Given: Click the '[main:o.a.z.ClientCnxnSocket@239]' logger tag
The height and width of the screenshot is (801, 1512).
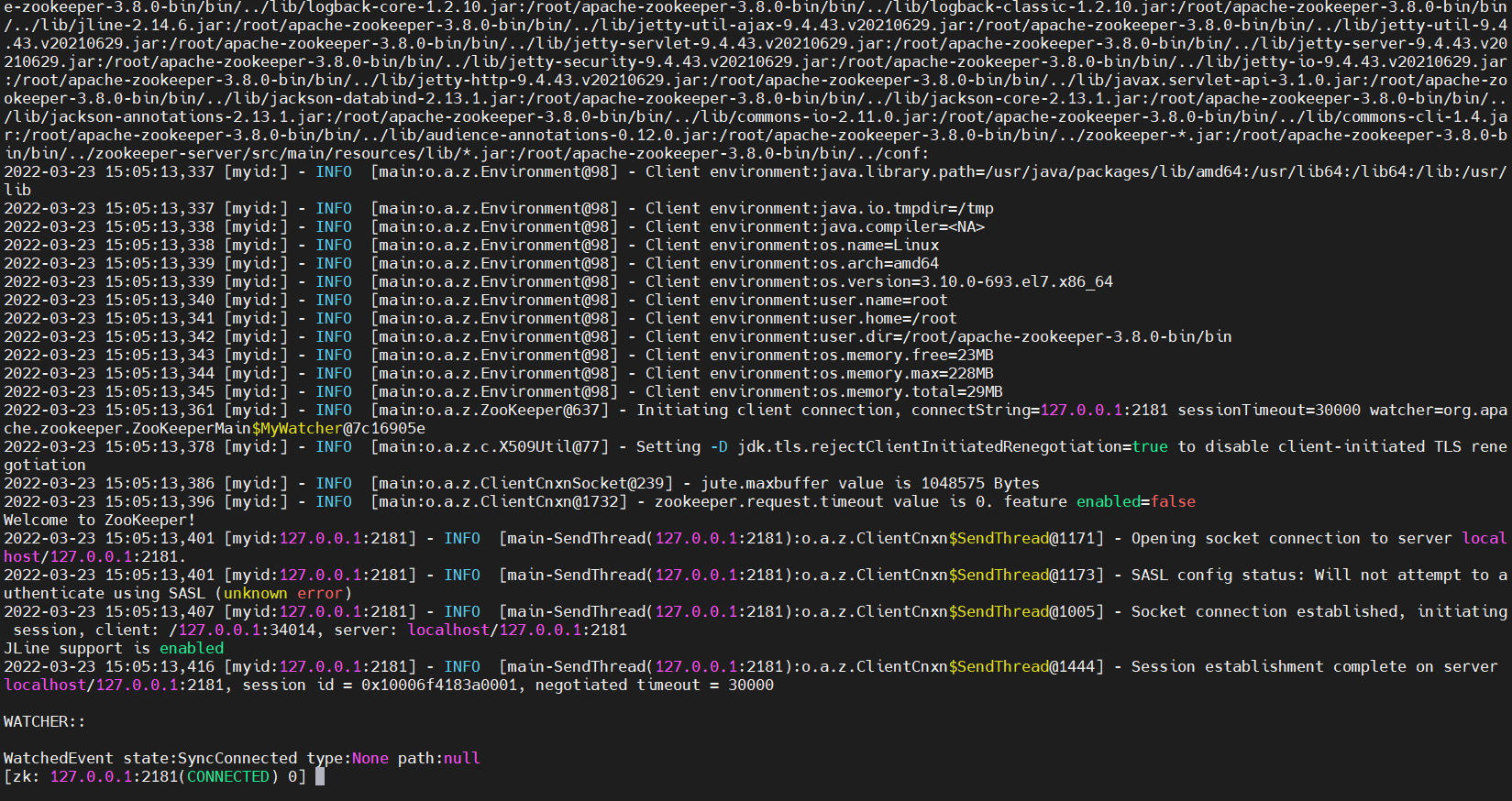Looking at the screenshot, I should point(522,483).
